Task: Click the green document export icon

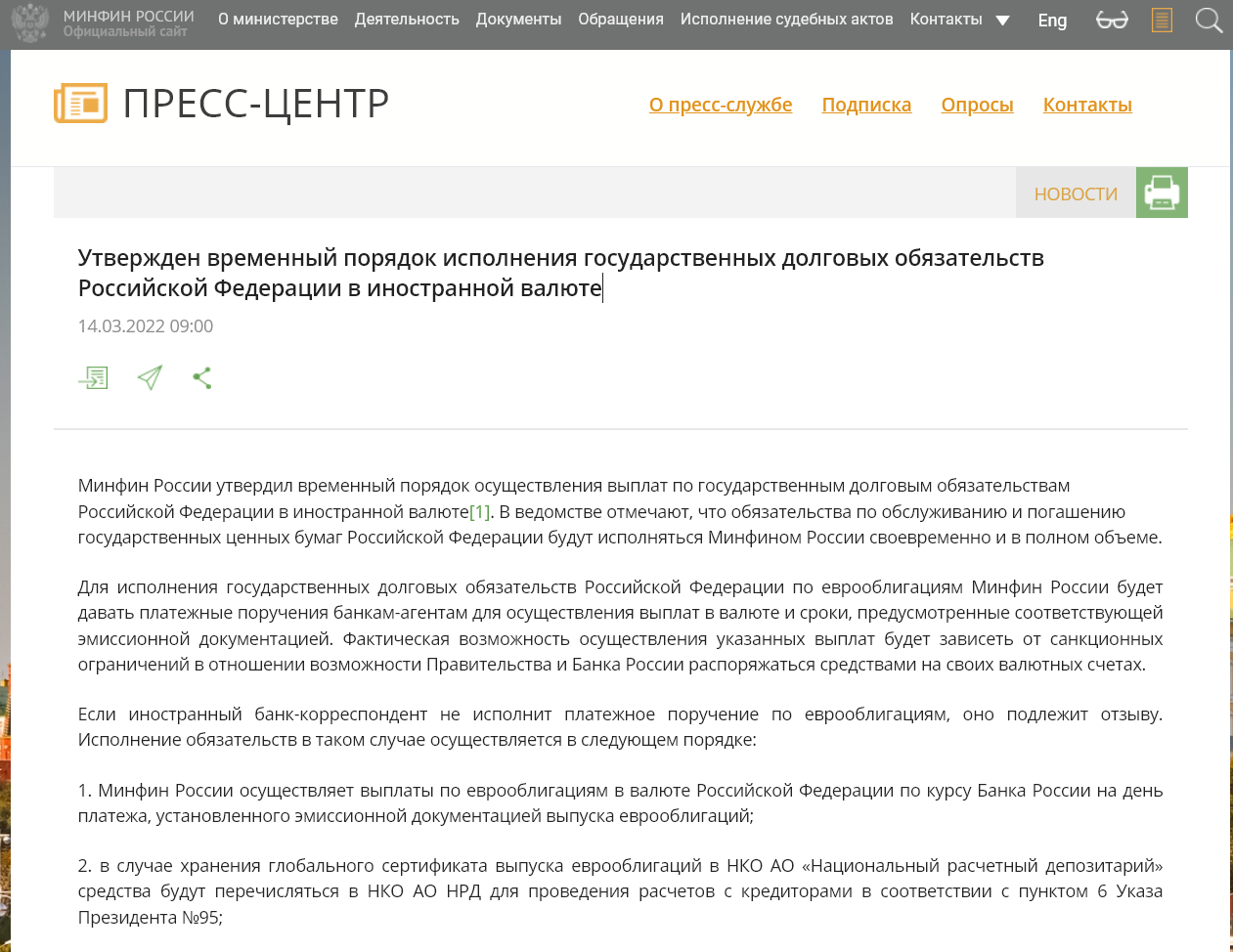Action: coord(93,377)
